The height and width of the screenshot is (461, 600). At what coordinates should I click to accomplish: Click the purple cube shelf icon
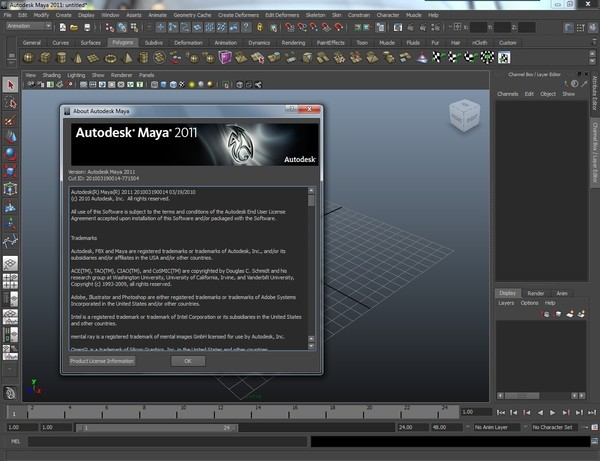coord(225,57)
